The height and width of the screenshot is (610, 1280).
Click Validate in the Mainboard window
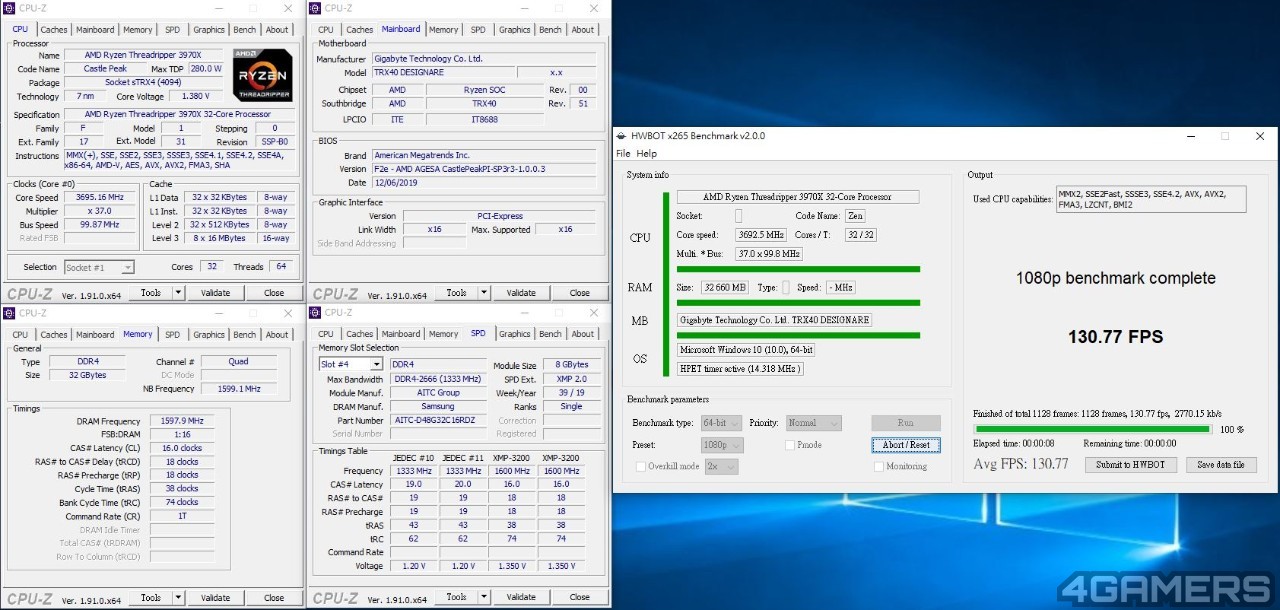[x=521, y=293]
